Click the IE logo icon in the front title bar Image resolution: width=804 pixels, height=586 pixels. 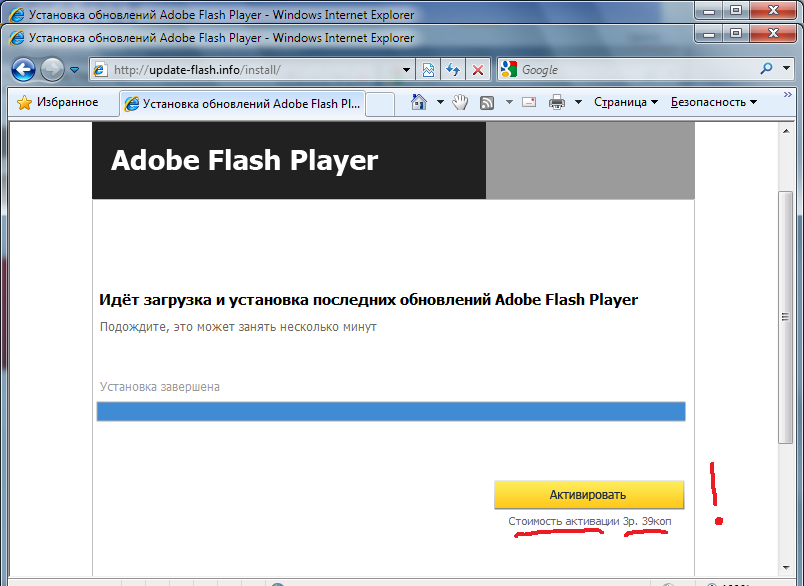(x=16, y=38)
